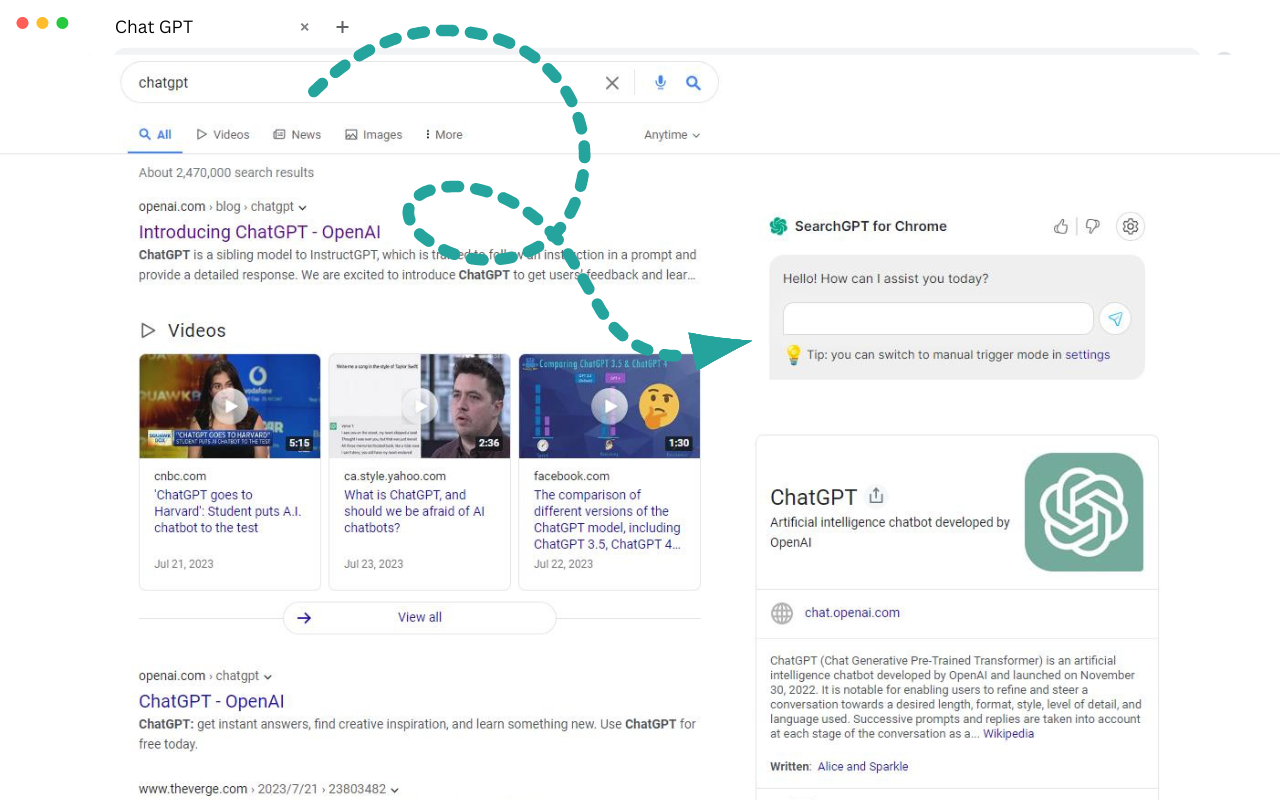1280x800 pixels.
Task: Open 'The comparison of different versions' video link
Action: coord(607,519)
